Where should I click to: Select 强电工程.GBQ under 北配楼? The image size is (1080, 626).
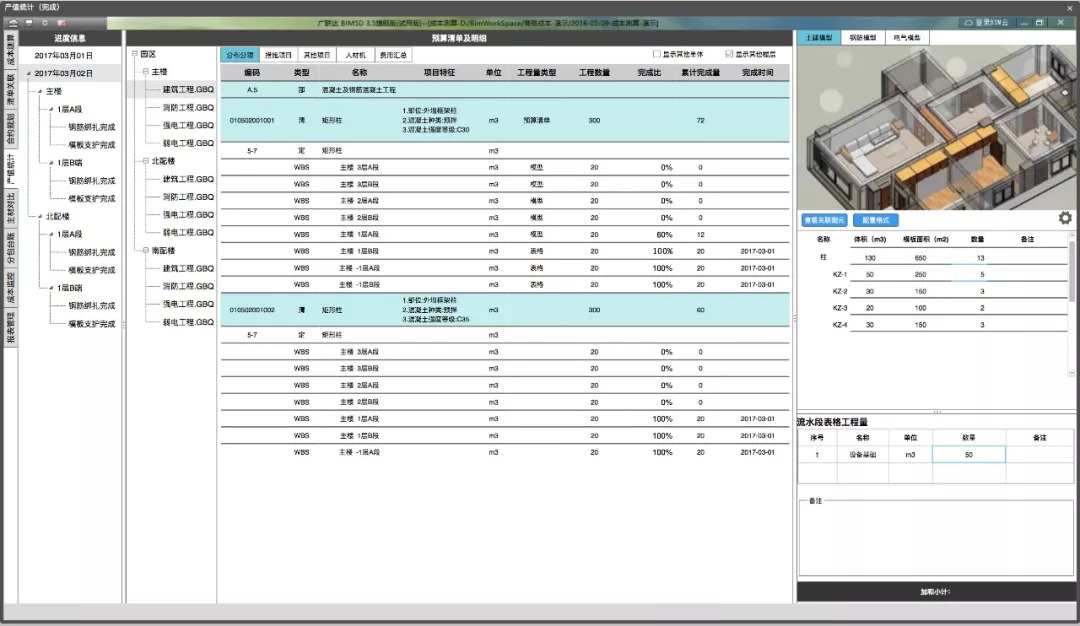pos(188,215)
